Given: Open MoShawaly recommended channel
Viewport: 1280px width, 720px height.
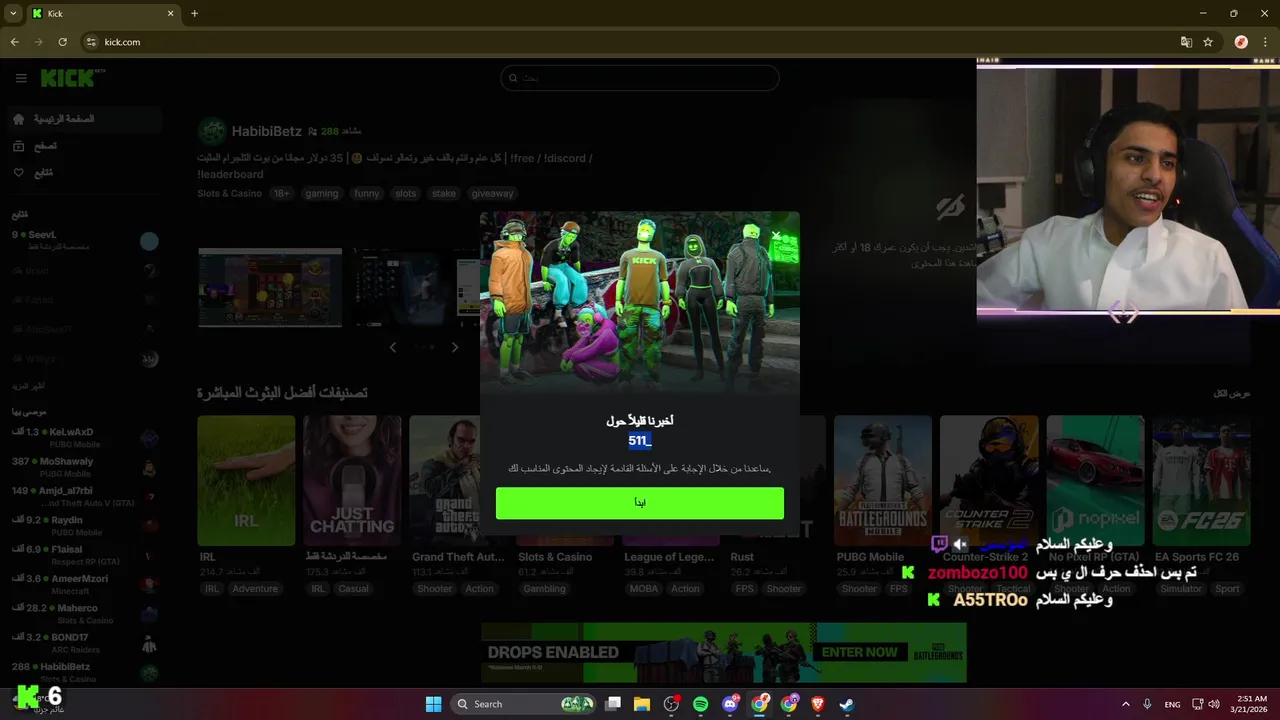Looking at the screenshot, I should [84, 467].
